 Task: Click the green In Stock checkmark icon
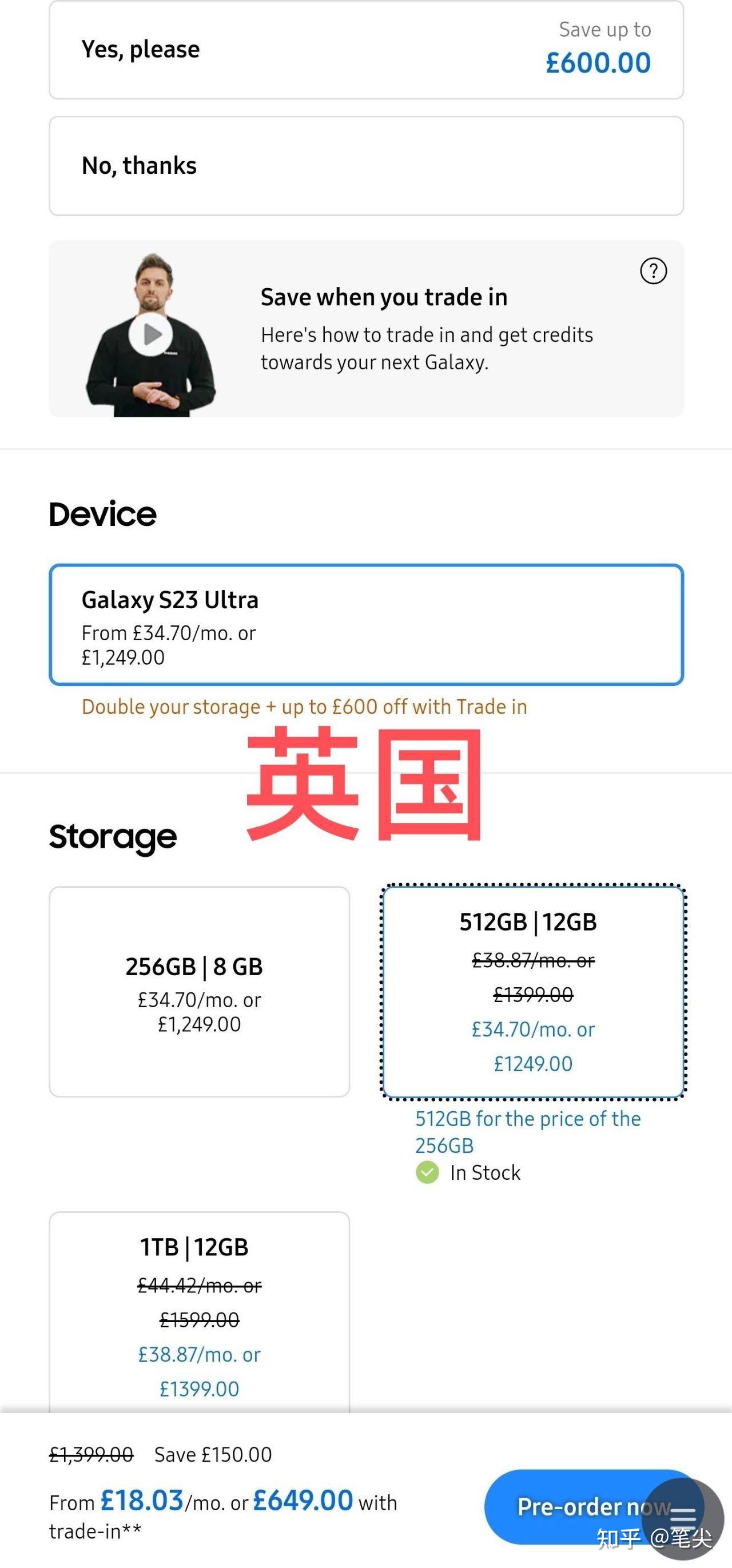[427, 1172]
